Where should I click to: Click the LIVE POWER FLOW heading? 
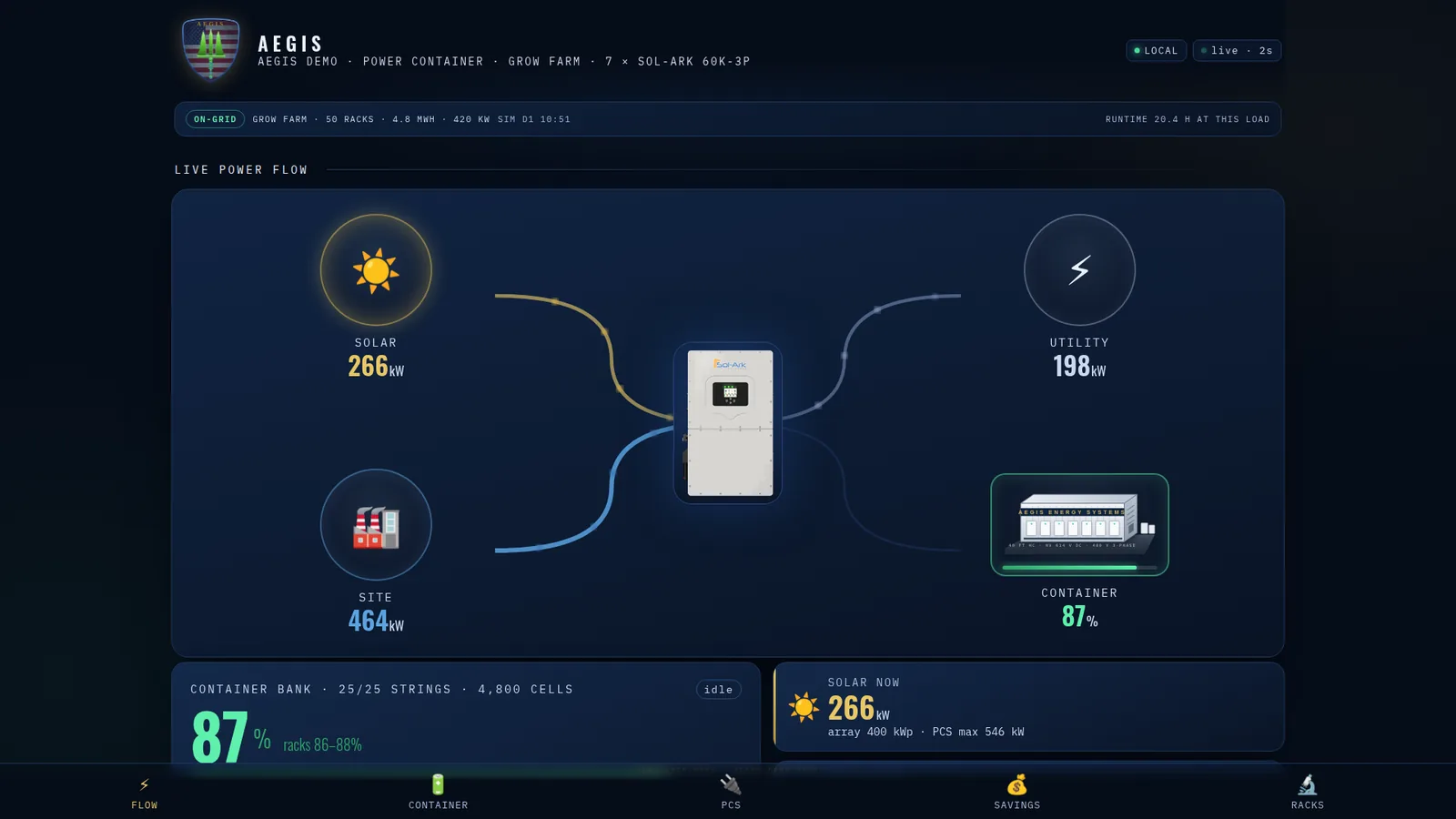click(241, 170)
